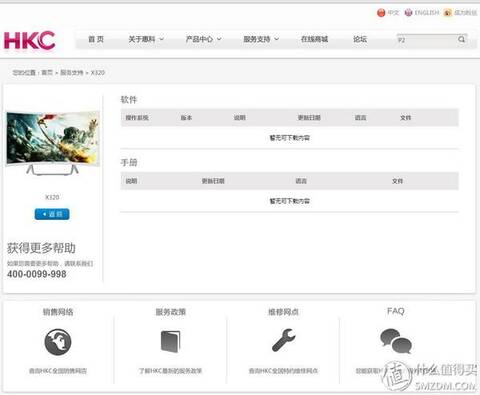Screen dimensions: 480x395
Task: Open the FAQ chat bubbles icon
Action: pos(396,341)
